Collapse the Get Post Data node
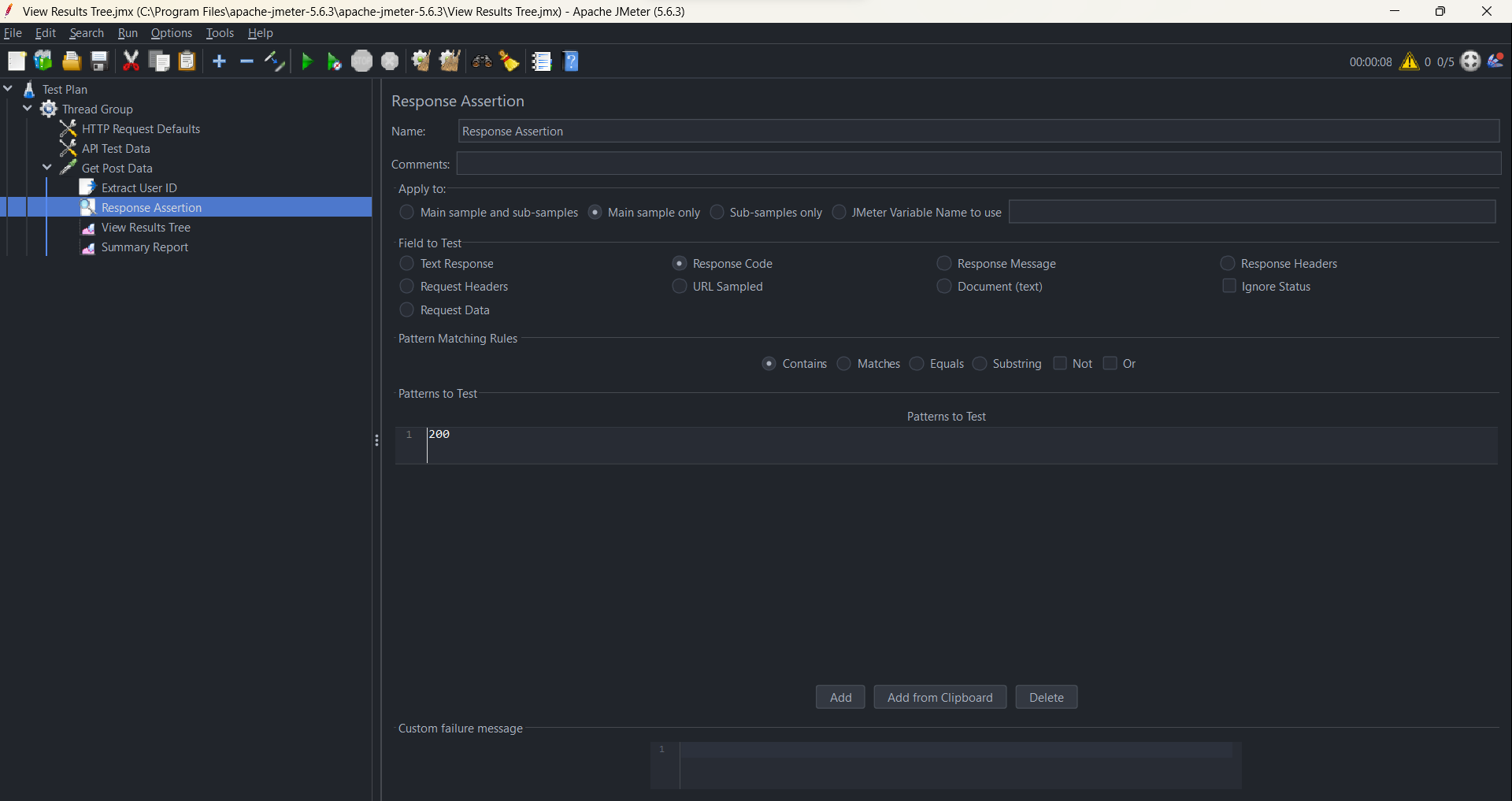The width and height of the screenshot is (1512, 801). coord(46,167)
